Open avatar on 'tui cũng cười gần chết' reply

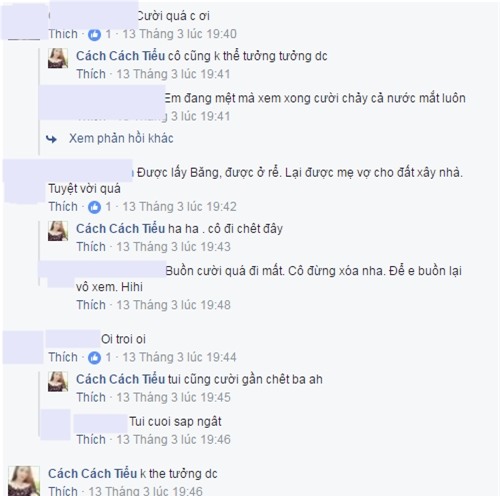58,382
